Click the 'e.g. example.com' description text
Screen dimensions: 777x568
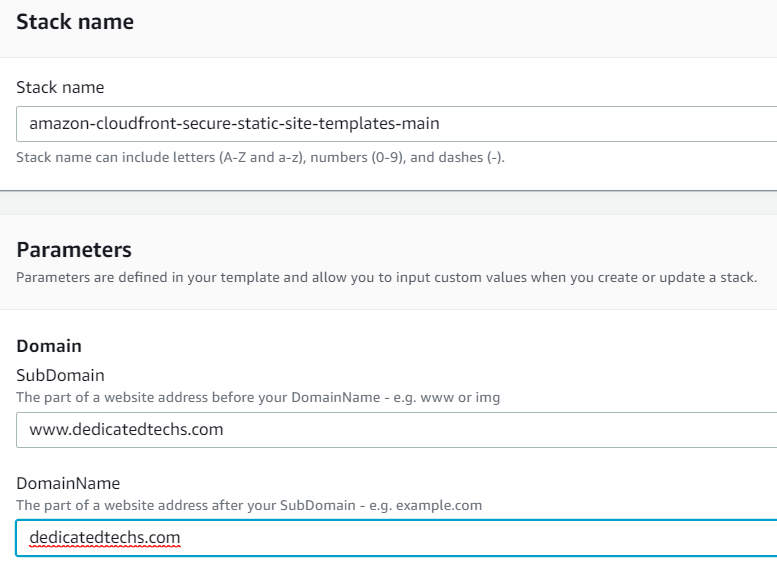pos(249,506)
